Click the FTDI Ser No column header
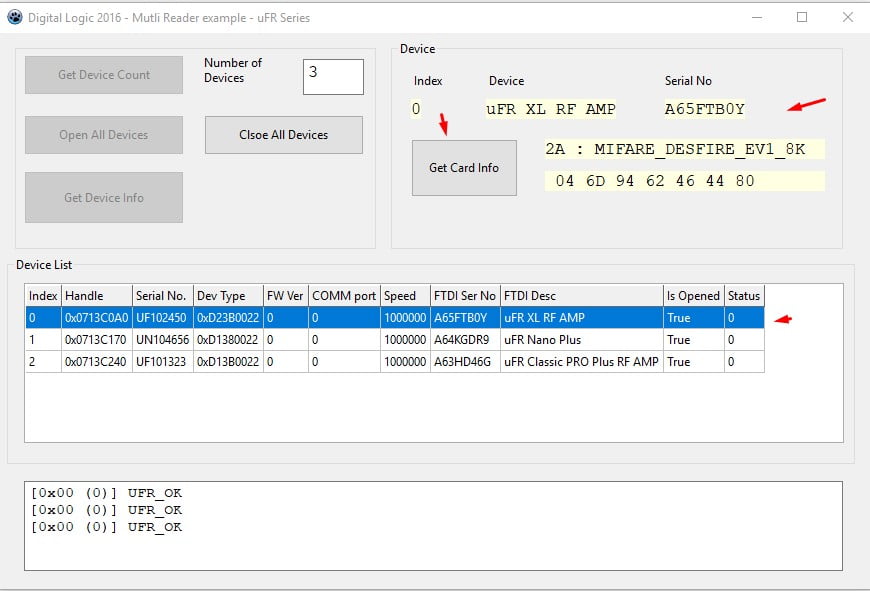Screen dimensions: 870x591 pos(465,296)
